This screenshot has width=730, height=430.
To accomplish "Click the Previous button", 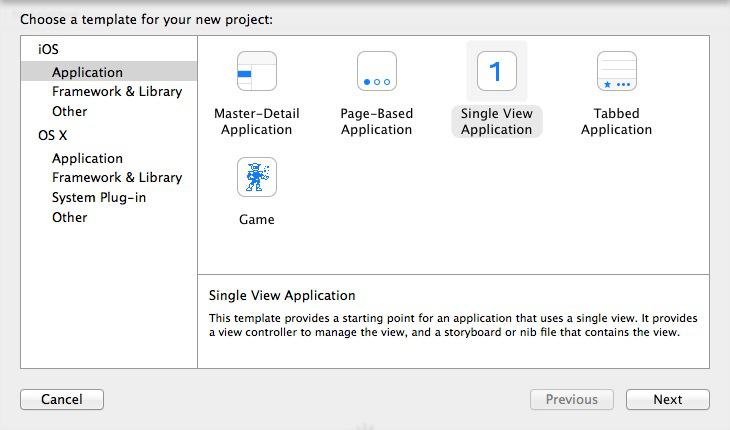I will 572,399.
